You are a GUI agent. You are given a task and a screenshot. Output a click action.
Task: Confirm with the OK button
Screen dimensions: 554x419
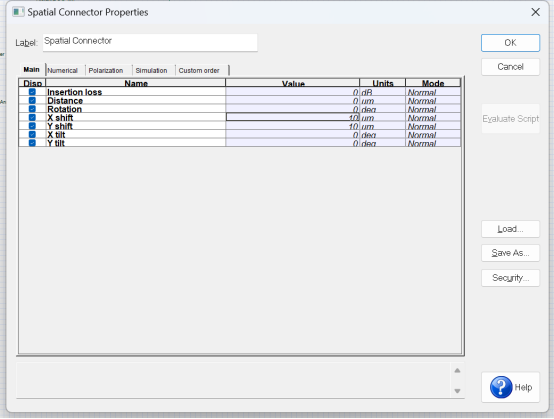510,43
